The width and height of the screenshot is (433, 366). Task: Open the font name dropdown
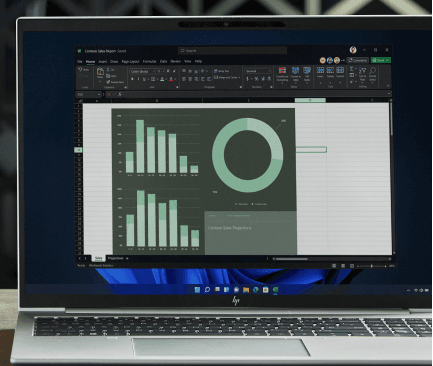click(x=143, y=71)
